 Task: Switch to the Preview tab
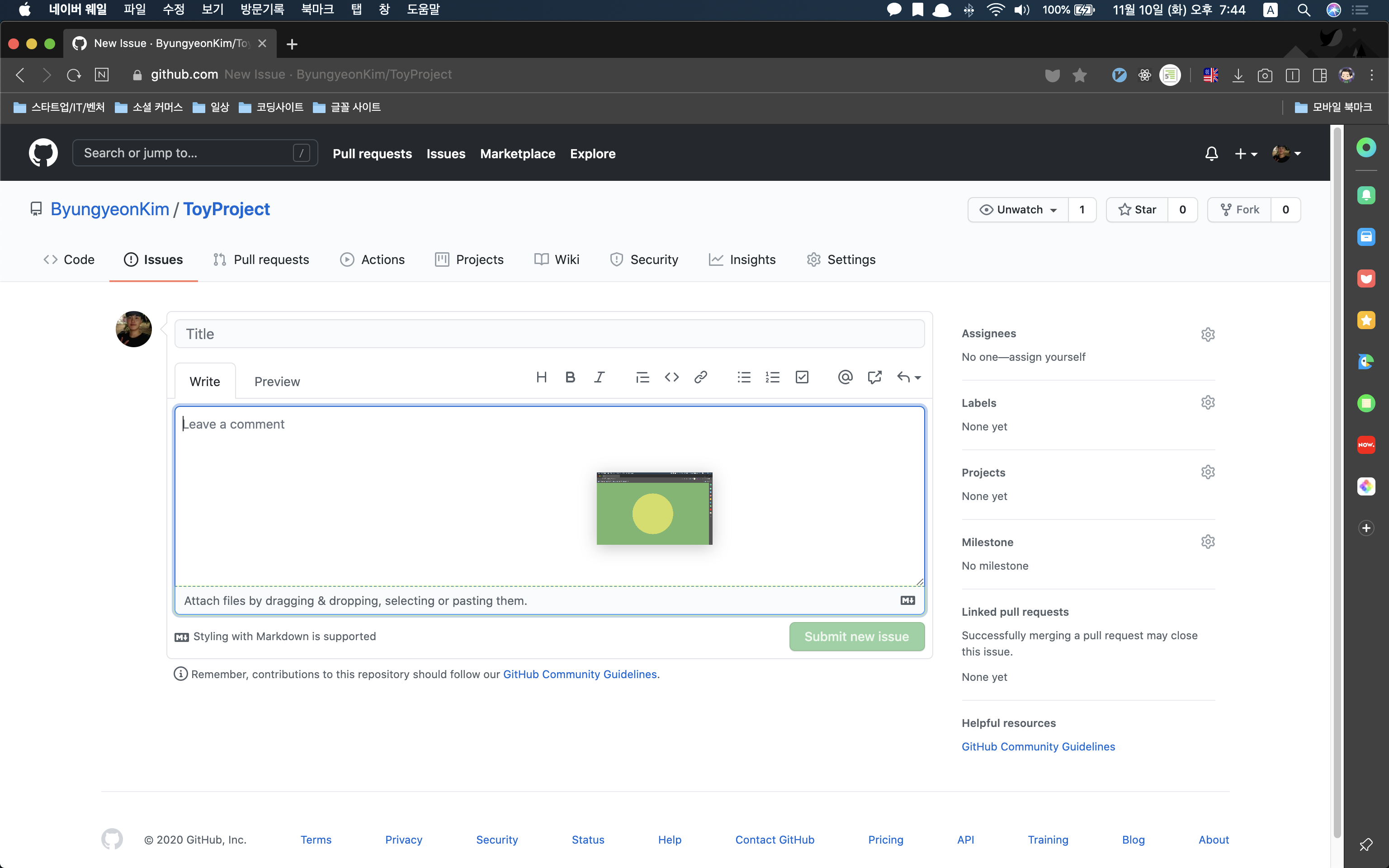click(277, 382)
